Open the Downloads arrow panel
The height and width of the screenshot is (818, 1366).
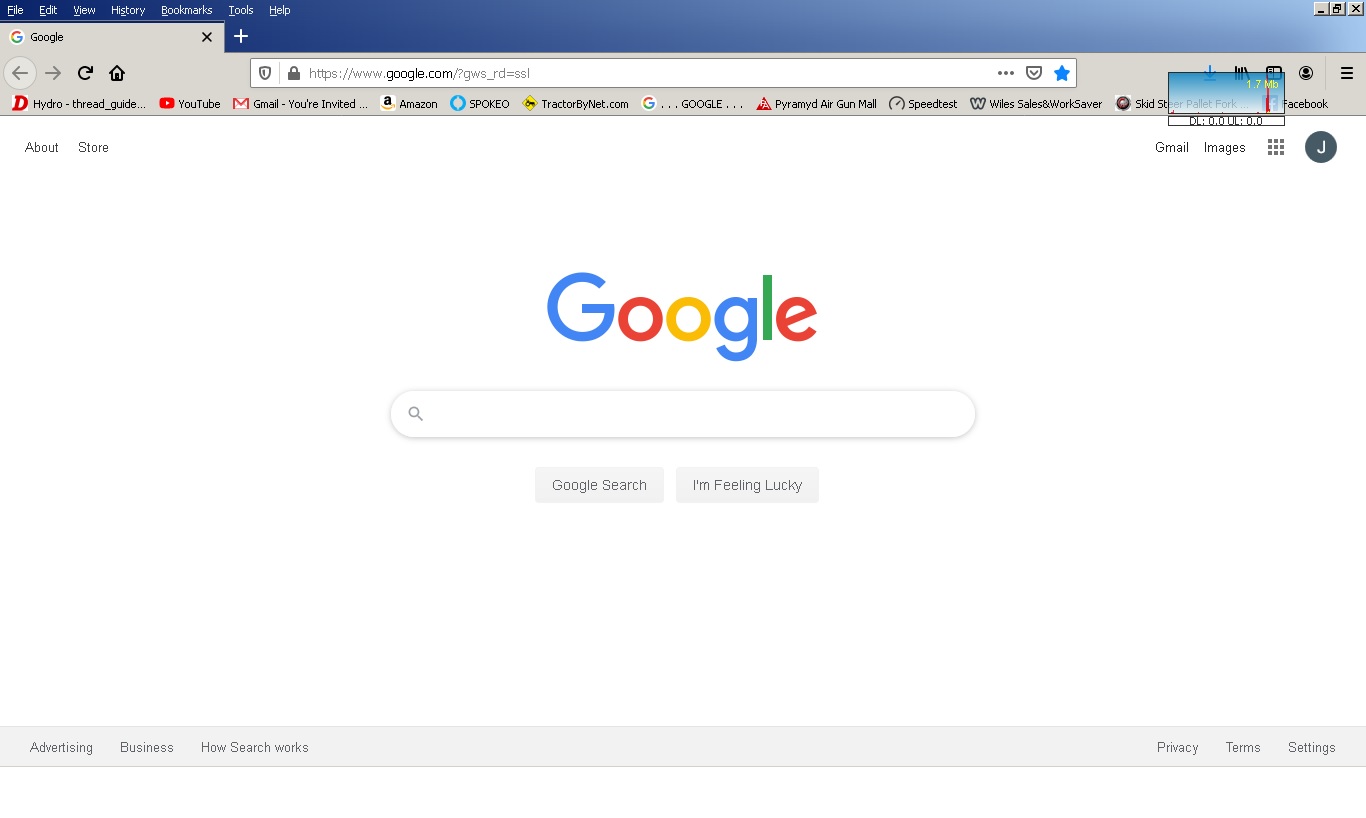pos(1210,73)
